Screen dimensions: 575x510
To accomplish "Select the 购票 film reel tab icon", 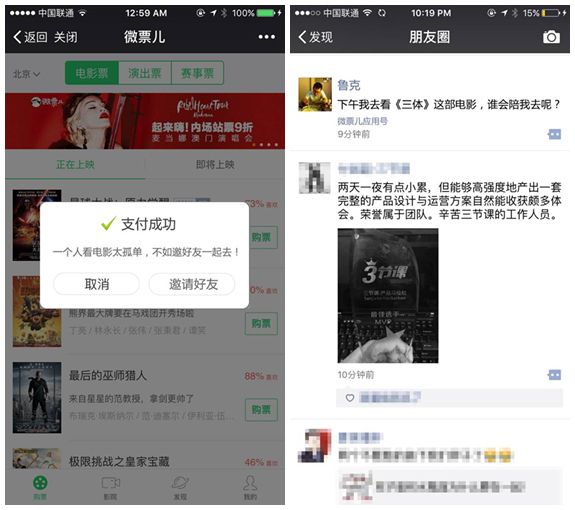I will tap(40, 483).
